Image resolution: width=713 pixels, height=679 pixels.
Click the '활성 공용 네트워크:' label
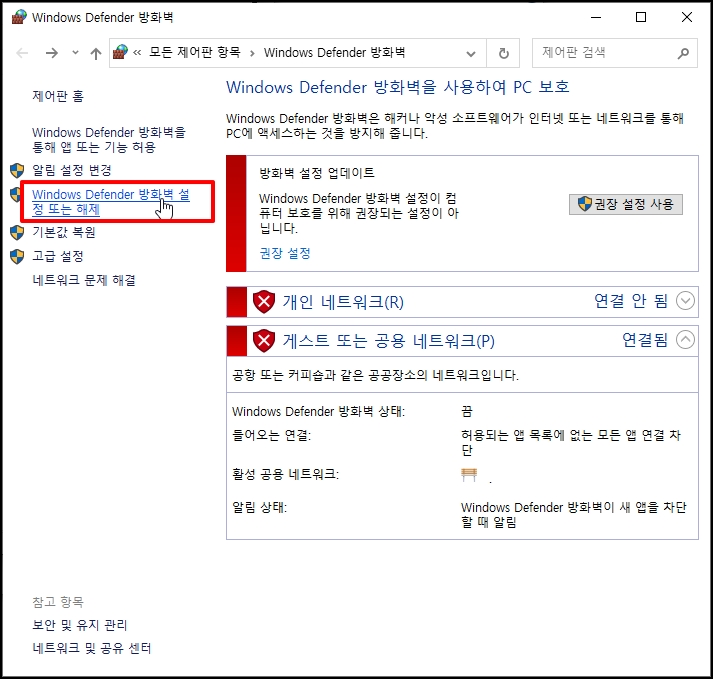pos(286,474)
